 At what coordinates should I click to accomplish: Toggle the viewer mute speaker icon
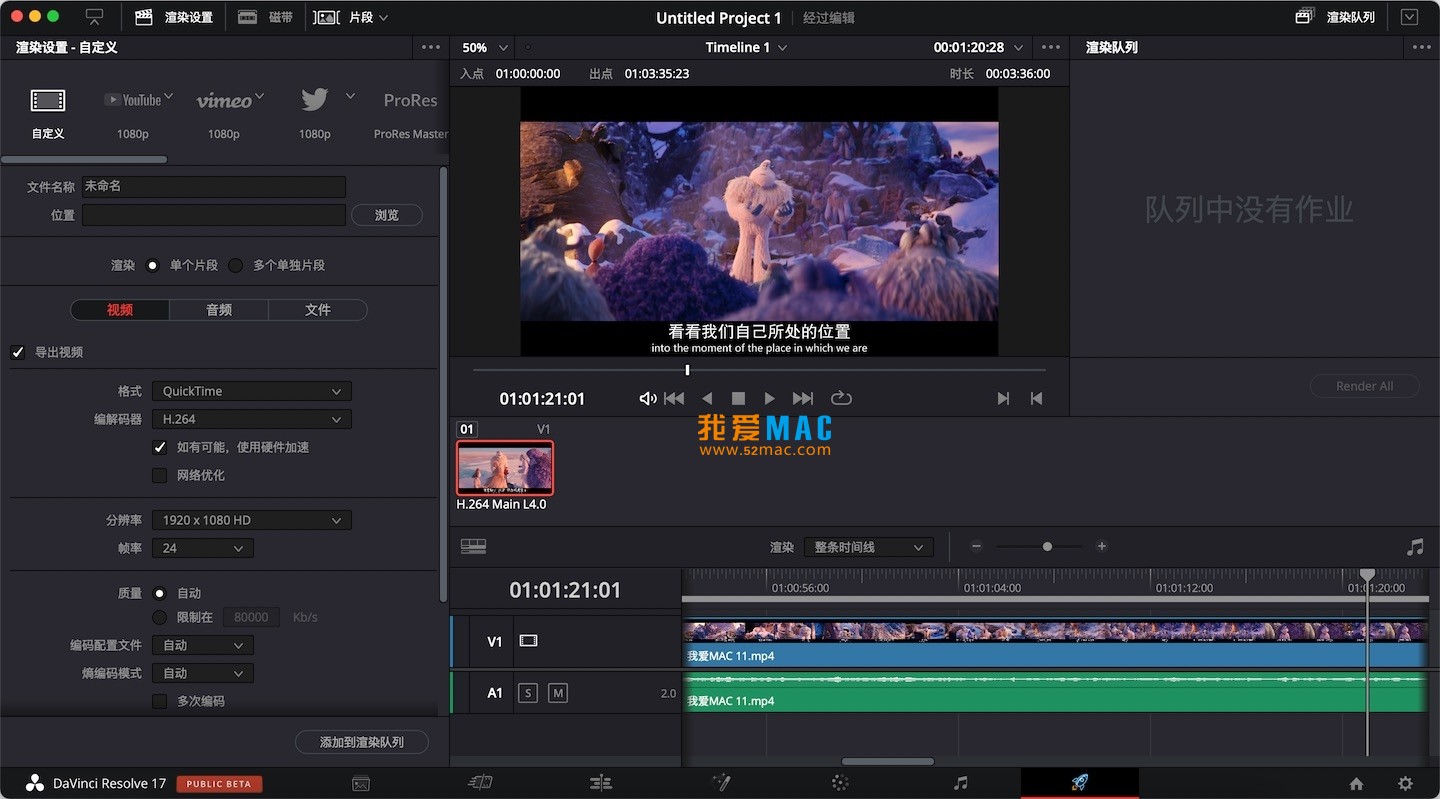click(648, 398)
